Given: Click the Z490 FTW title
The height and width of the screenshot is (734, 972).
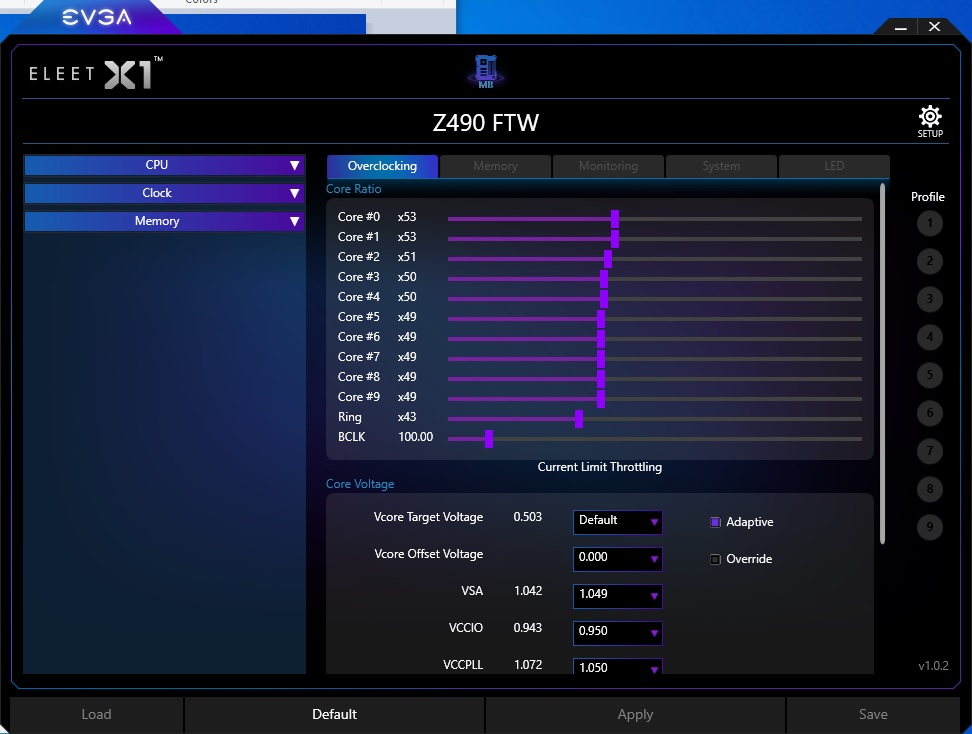Looking at the screenshot, I should click(485, 123).
